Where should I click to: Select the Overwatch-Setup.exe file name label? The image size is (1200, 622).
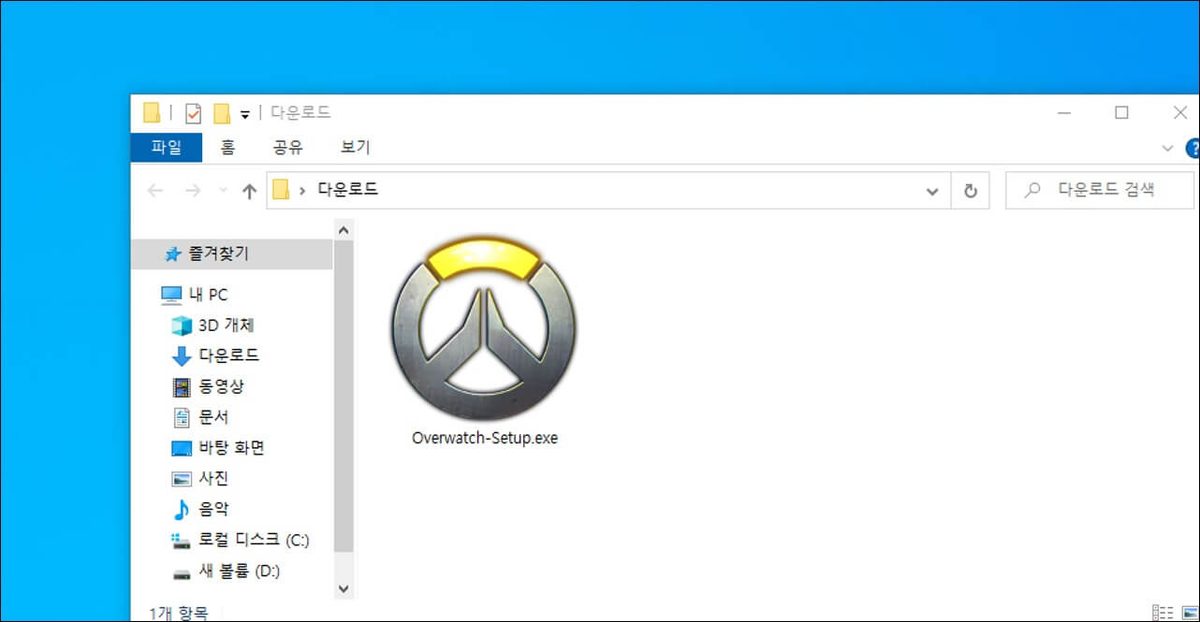pyautogui.click(x=485, y=438)
